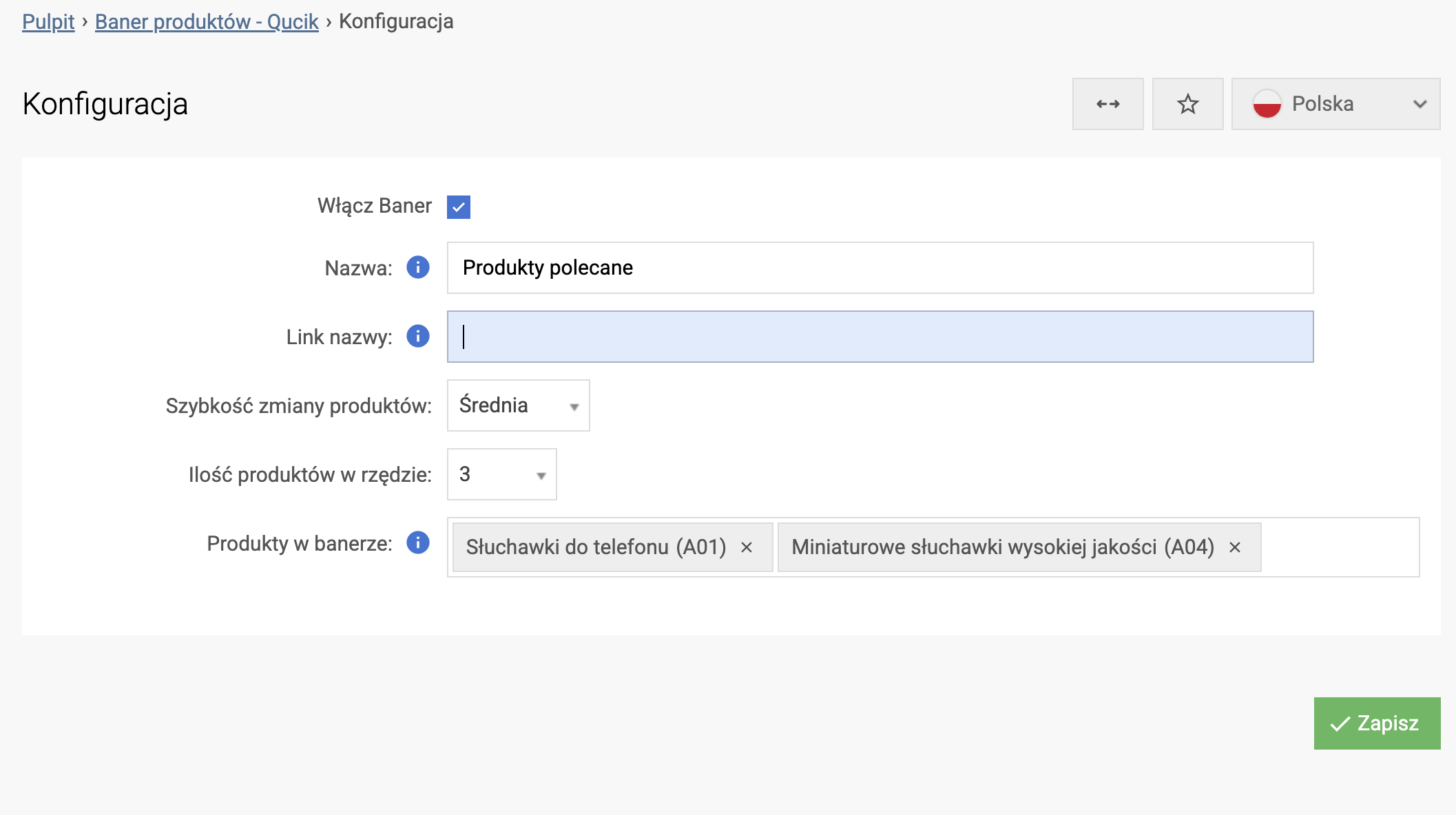Expand the Polska language selector chevron
This screenshot has height=815, width=1456.
pyautogui.click(x=1418, y=104)
